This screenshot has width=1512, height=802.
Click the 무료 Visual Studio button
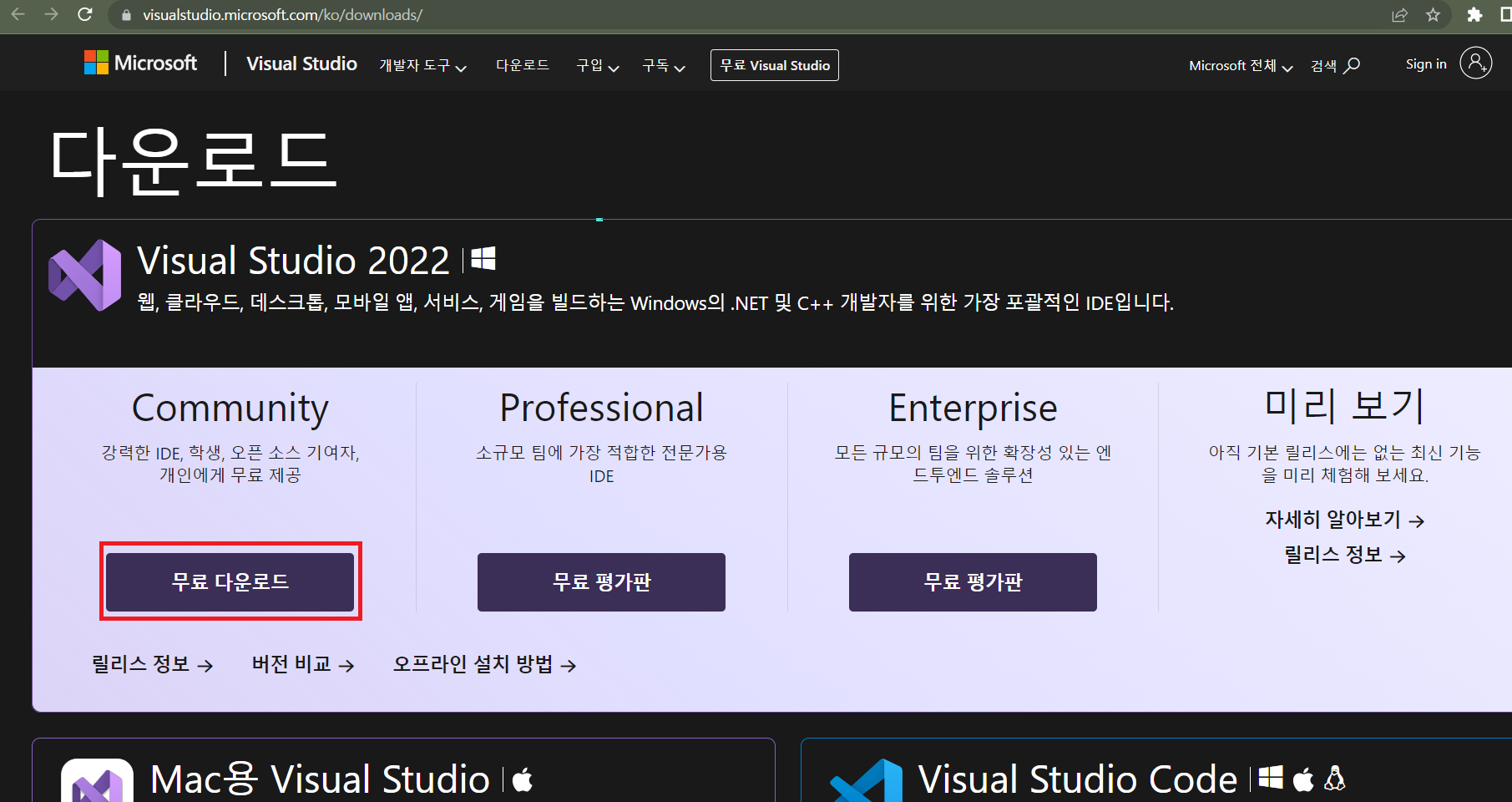coord(774,65)
